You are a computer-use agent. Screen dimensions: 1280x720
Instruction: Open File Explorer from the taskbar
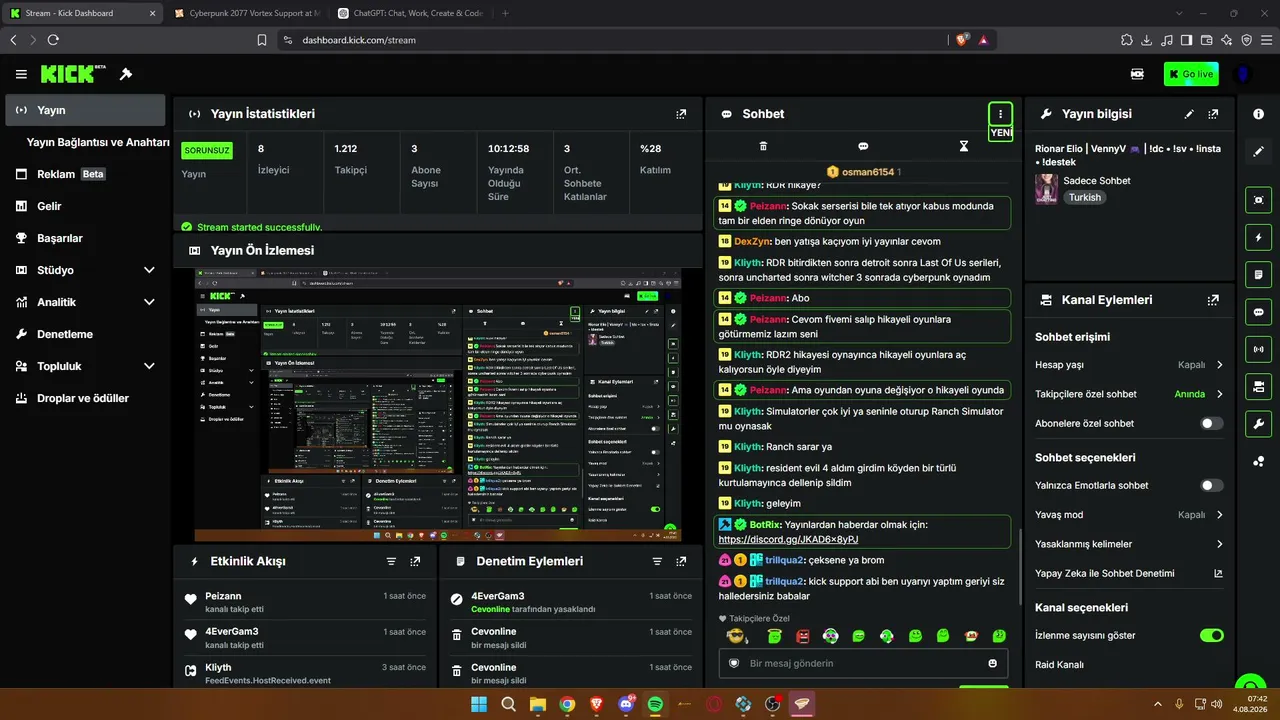(537, 704)
